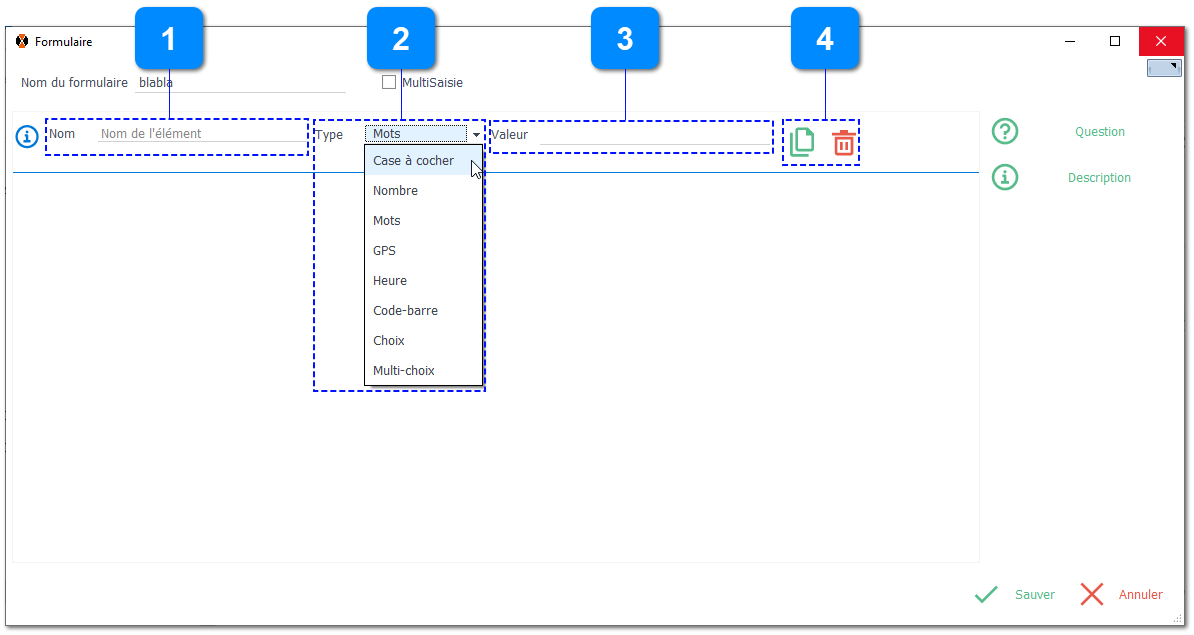
Task: Click the green question mark icon
Action: tap(1004, 131)
